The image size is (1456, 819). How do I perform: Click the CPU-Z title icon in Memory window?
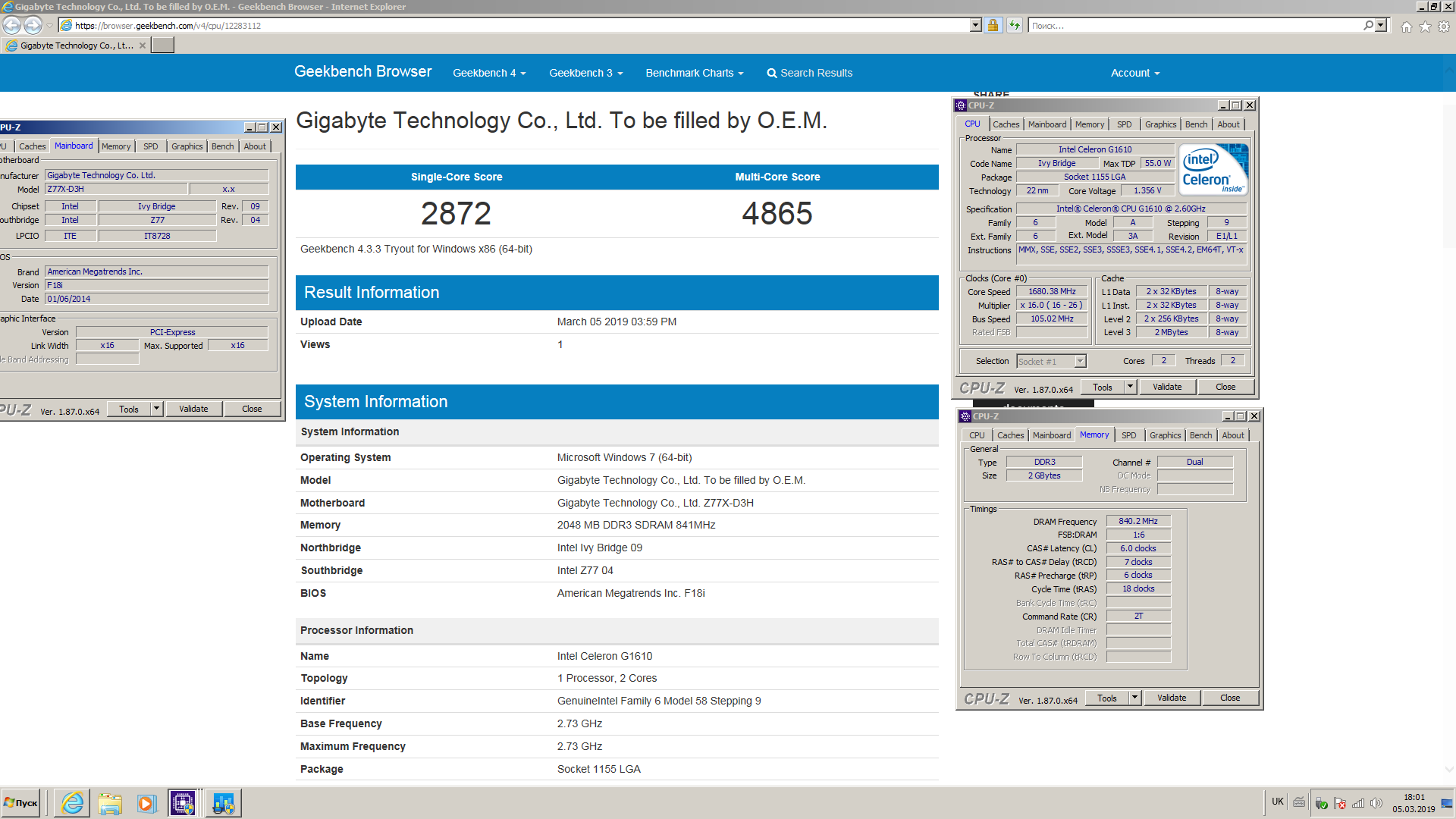[x=965, y=416]
